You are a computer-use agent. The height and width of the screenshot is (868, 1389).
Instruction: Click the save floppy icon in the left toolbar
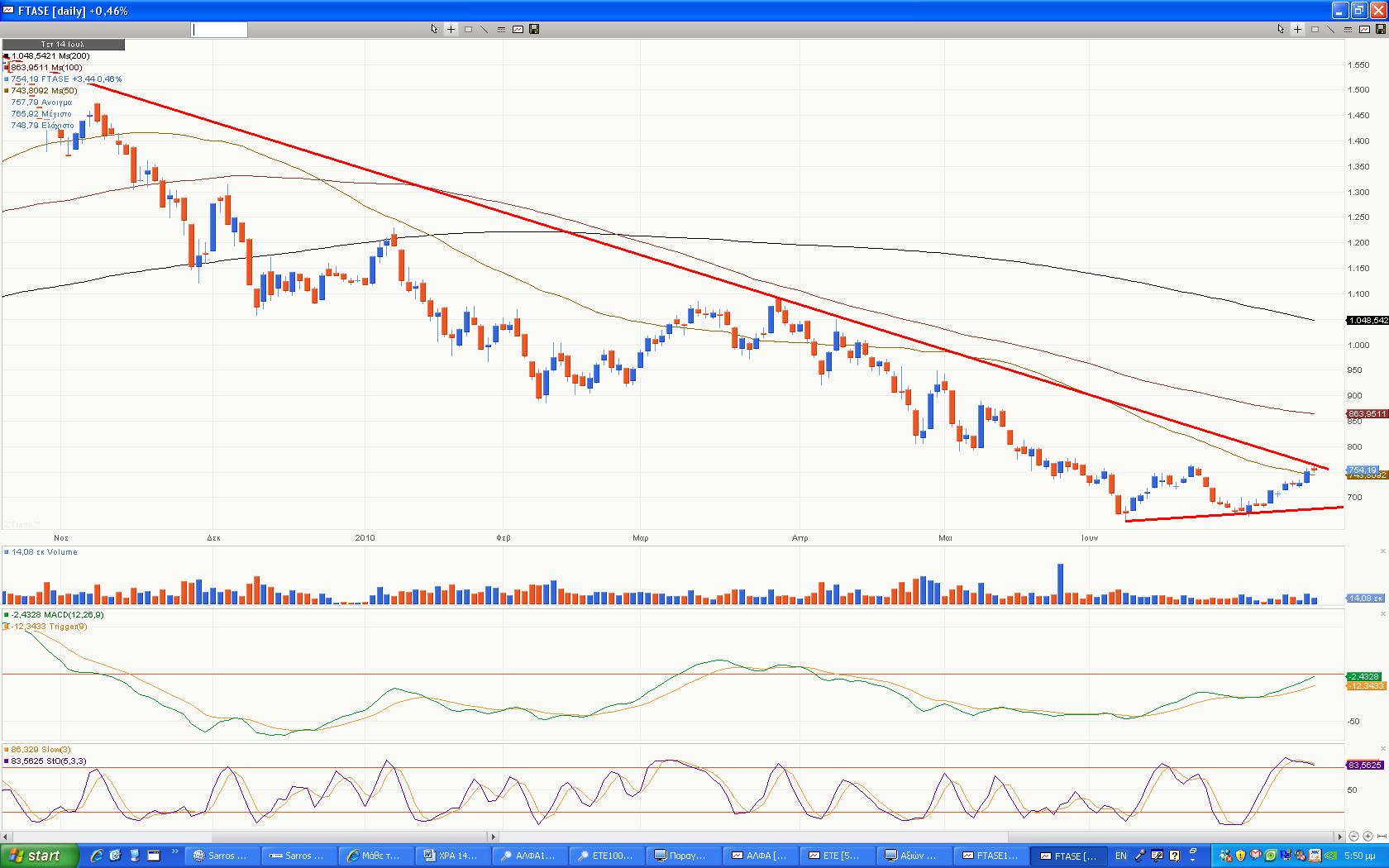tap(534, 29)
